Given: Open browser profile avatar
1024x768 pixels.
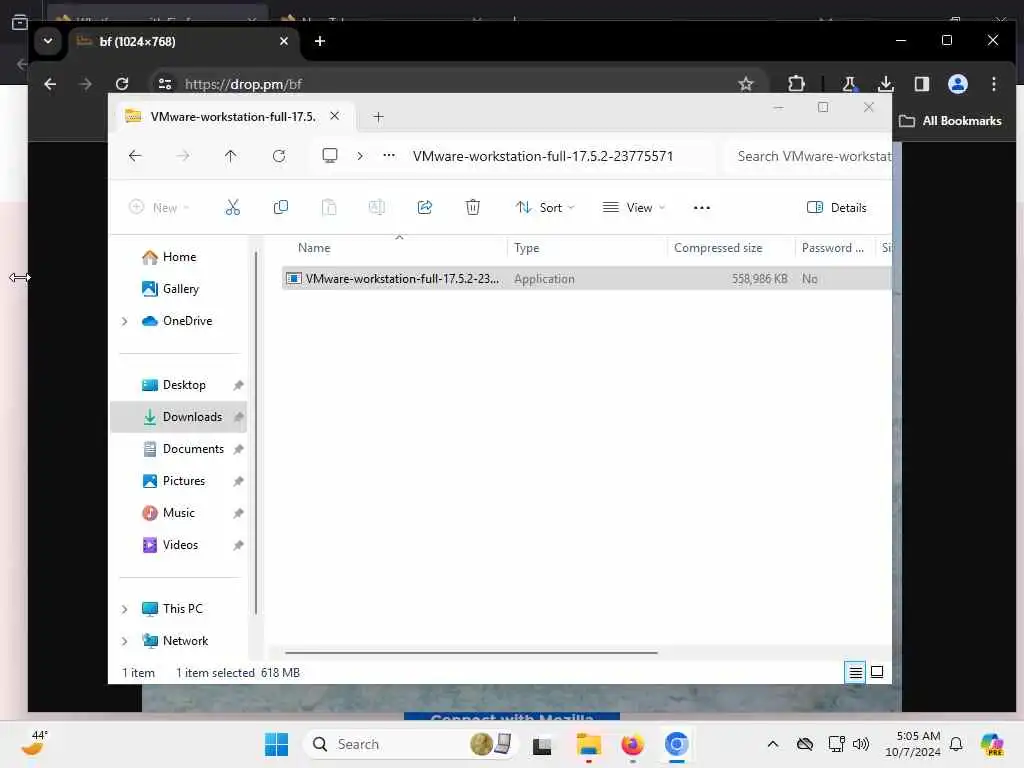Looking at the screenshot, I should (957, 84).
